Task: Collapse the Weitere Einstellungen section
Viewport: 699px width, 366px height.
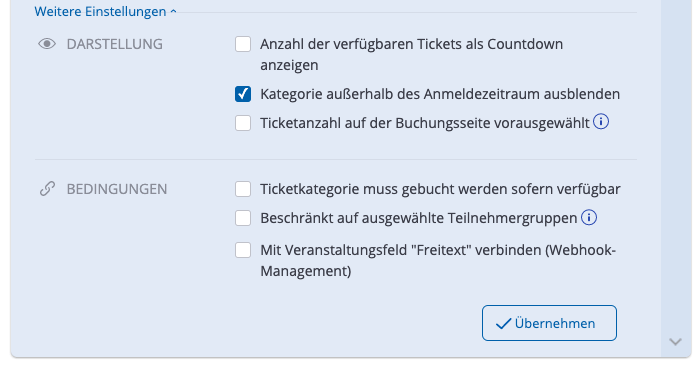Action: click(x=105, y=12)
